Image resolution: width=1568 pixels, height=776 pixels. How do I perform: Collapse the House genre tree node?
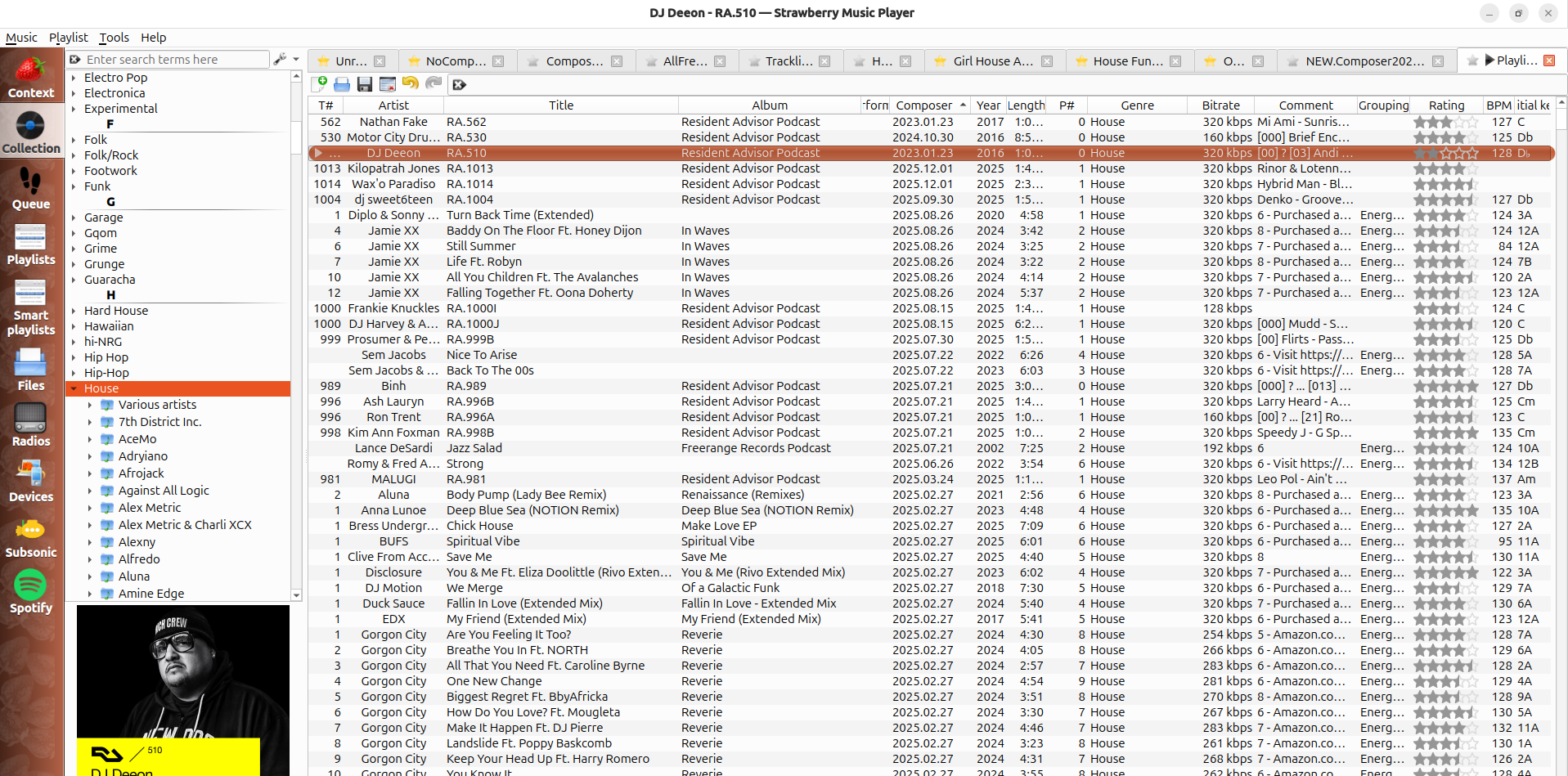(74, 389)
